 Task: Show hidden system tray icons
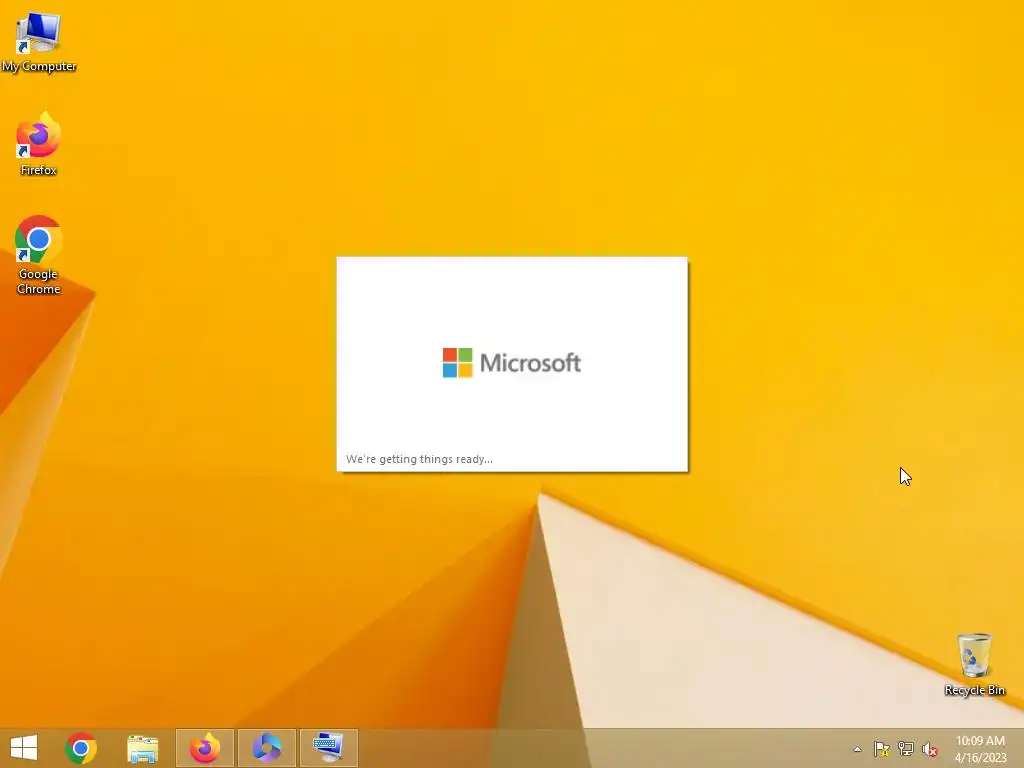point(857,749)
